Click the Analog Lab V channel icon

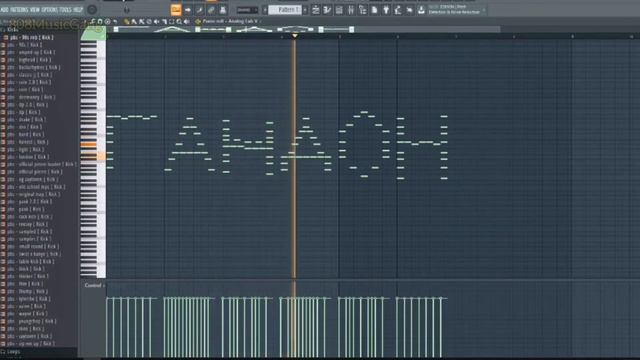tap(198, 22)
